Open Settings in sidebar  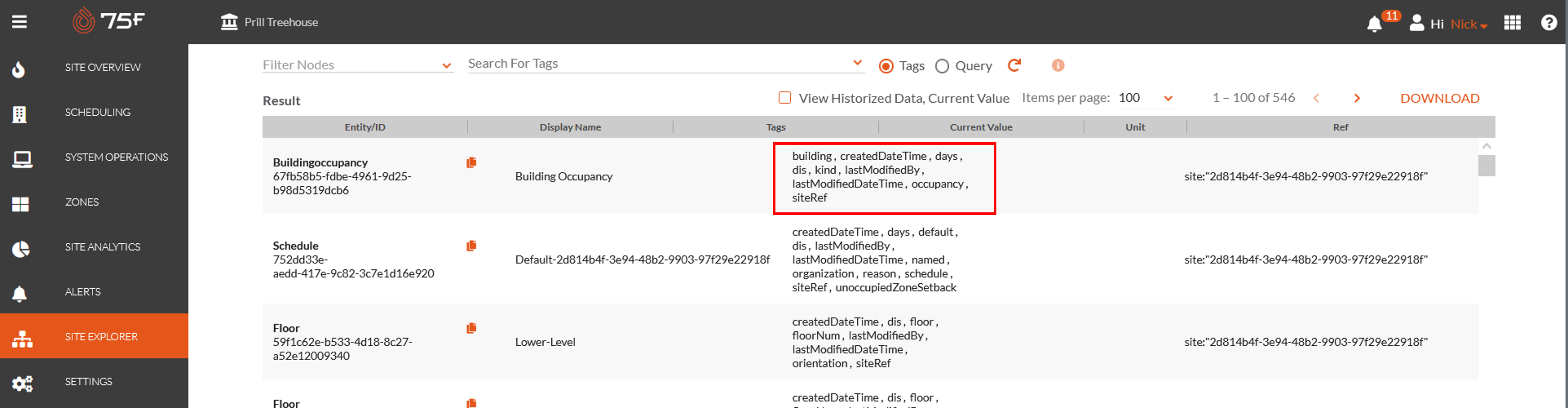coord(94,381)
